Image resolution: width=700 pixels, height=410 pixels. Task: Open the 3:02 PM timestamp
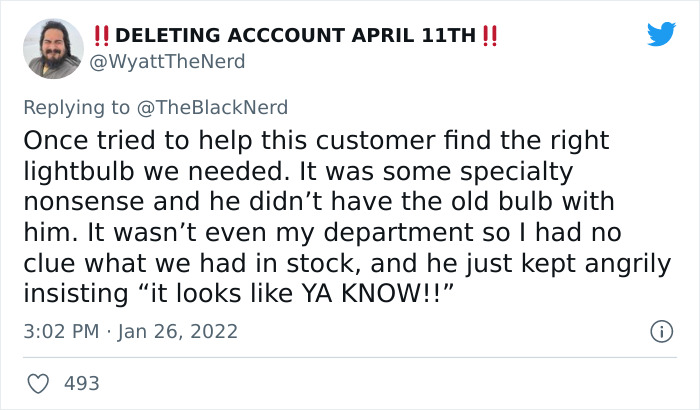(x=62, y=331)
